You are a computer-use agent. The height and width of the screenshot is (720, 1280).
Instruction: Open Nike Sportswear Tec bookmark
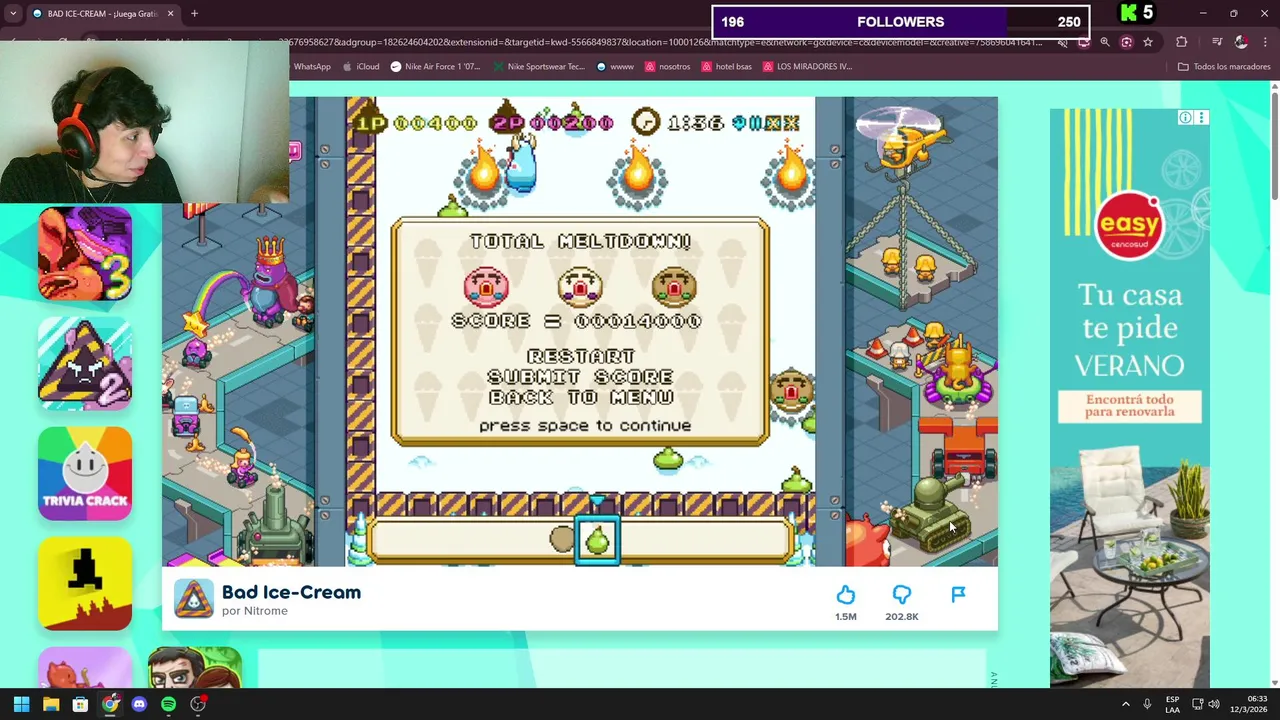pos(538,67)
